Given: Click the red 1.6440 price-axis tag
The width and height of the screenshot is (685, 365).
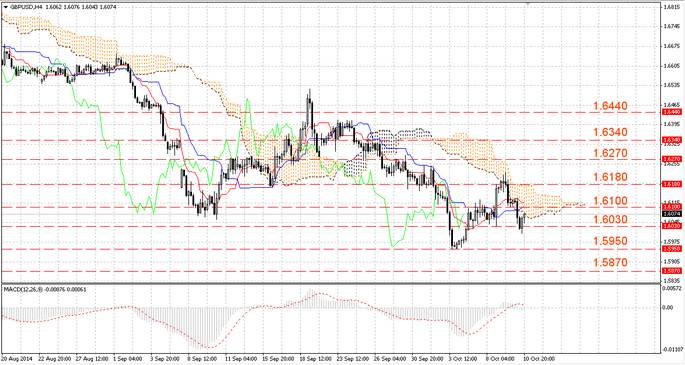Looking at the screenshot, I should (672, 112).
